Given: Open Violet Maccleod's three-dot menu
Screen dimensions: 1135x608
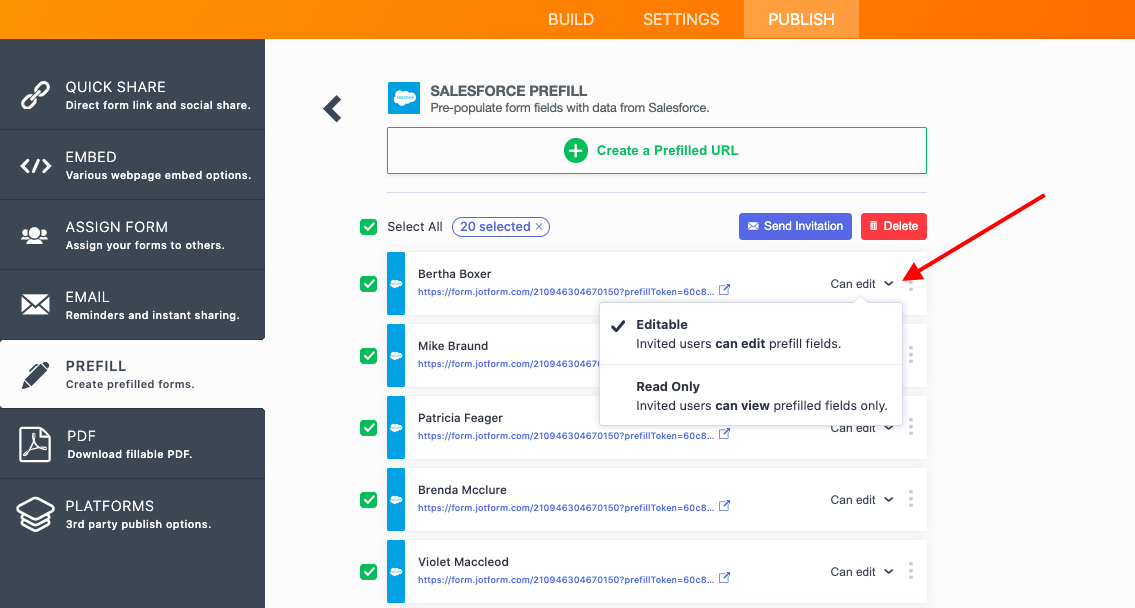Looking at the screenshot, I should pos(911,570).
